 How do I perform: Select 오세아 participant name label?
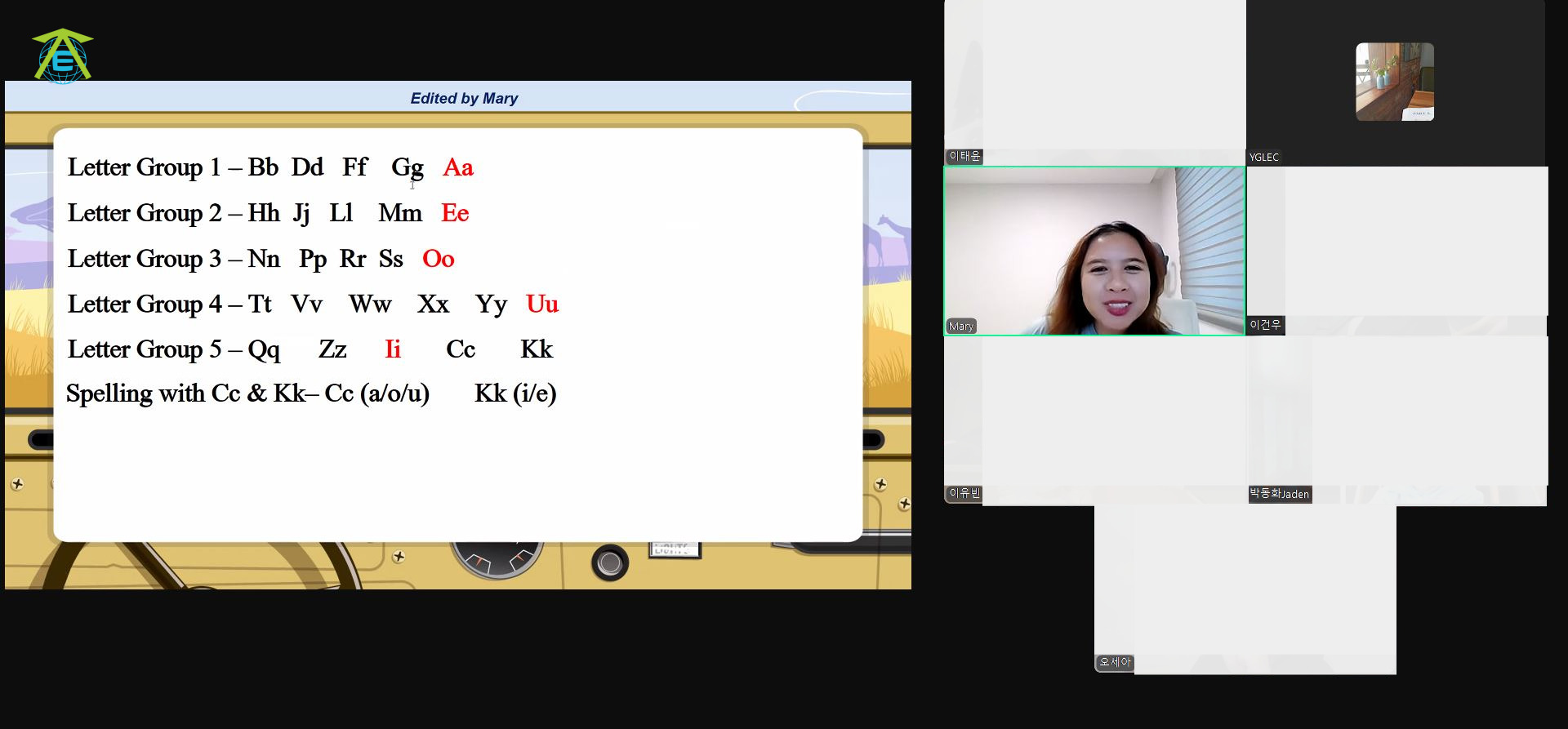tap(1115, 662)
